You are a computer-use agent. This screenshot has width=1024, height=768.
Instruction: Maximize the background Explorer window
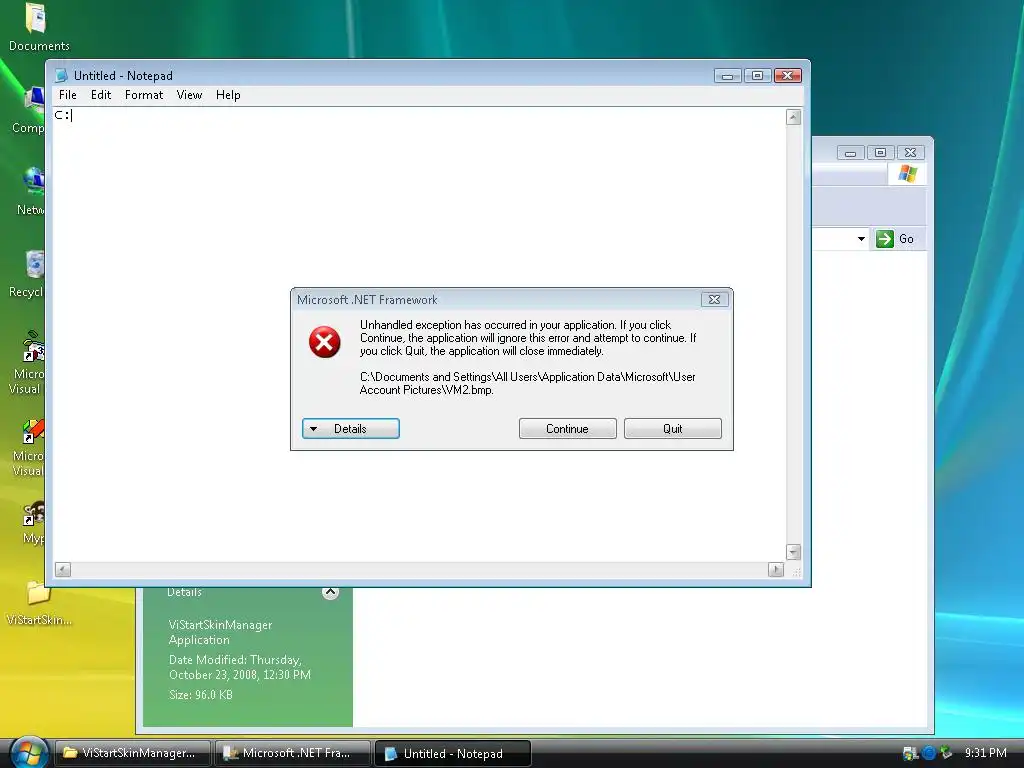pyautogui.click(x=880, y=153)
